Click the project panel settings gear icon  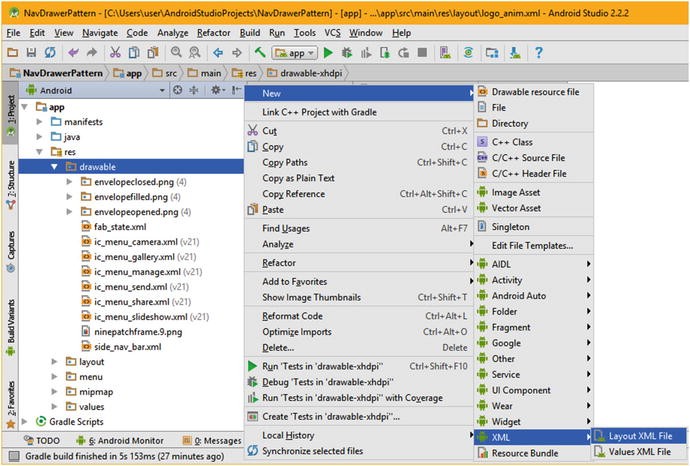[x=216, y=90]
